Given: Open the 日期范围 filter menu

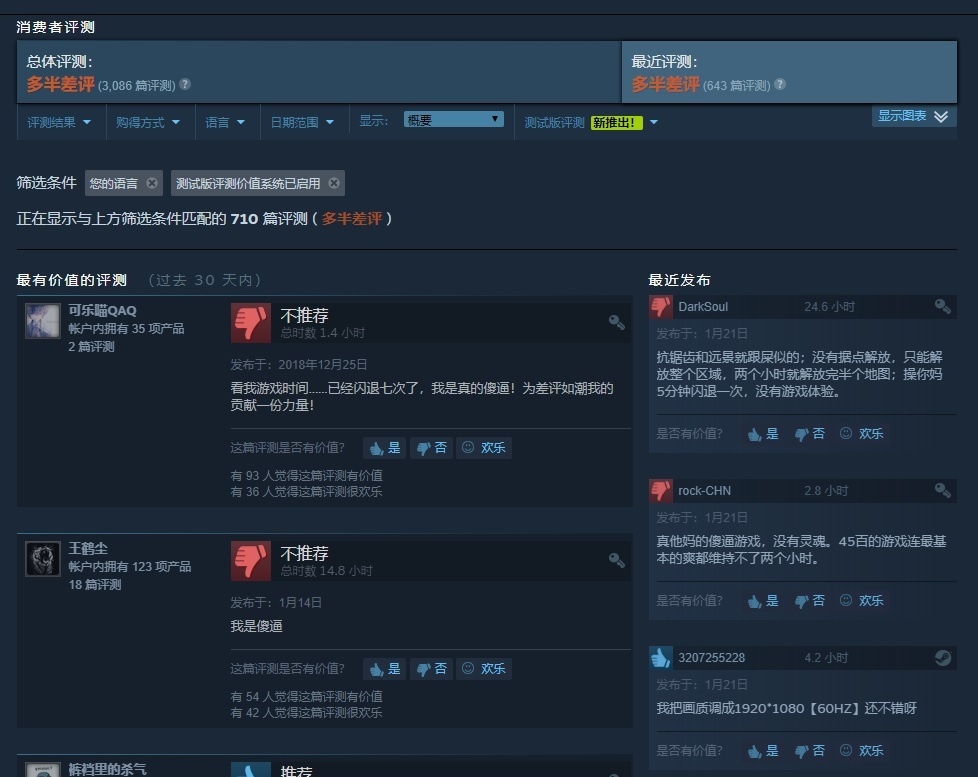Looking at the screenshot, I should [301, 122].
